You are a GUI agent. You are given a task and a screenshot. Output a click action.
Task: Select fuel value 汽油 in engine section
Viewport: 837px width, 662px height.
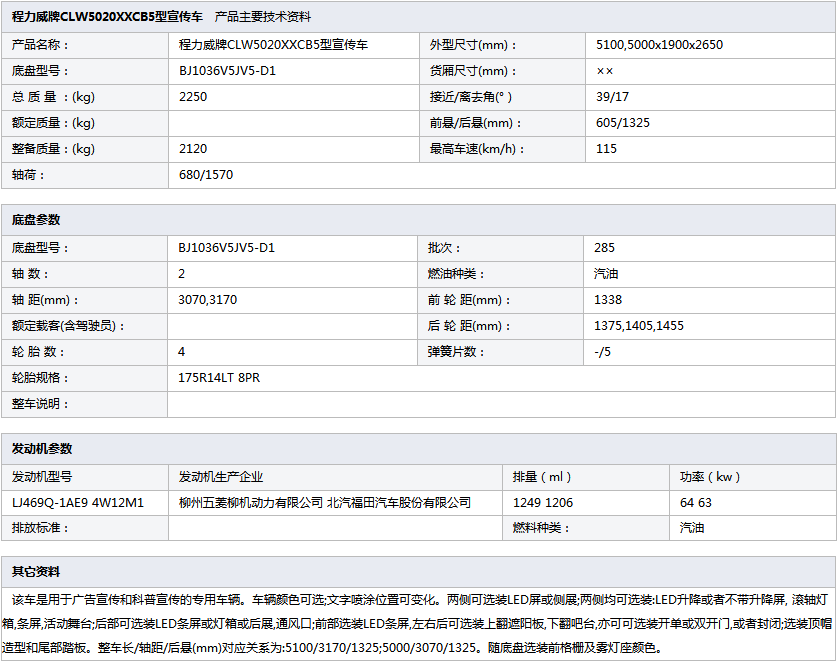point(692,528)
